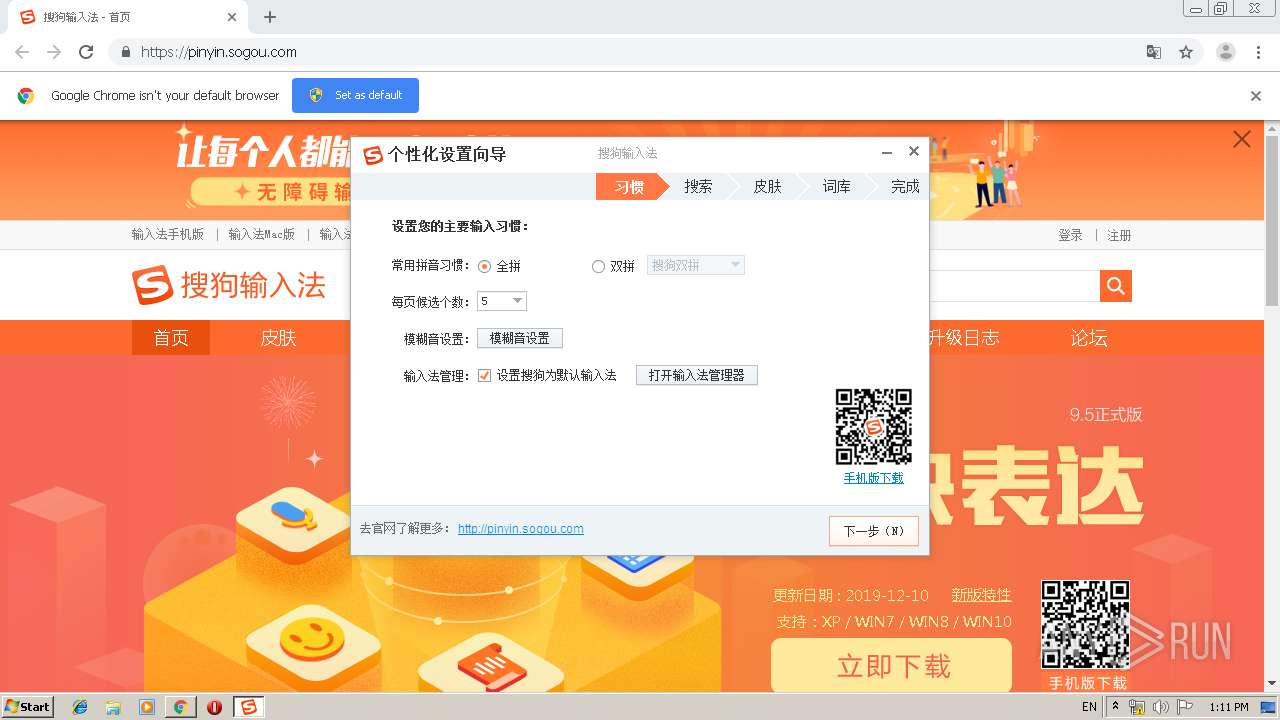Switch to the 搜索 wizard step
The image size is (1280, 720).
coord(698,186)
